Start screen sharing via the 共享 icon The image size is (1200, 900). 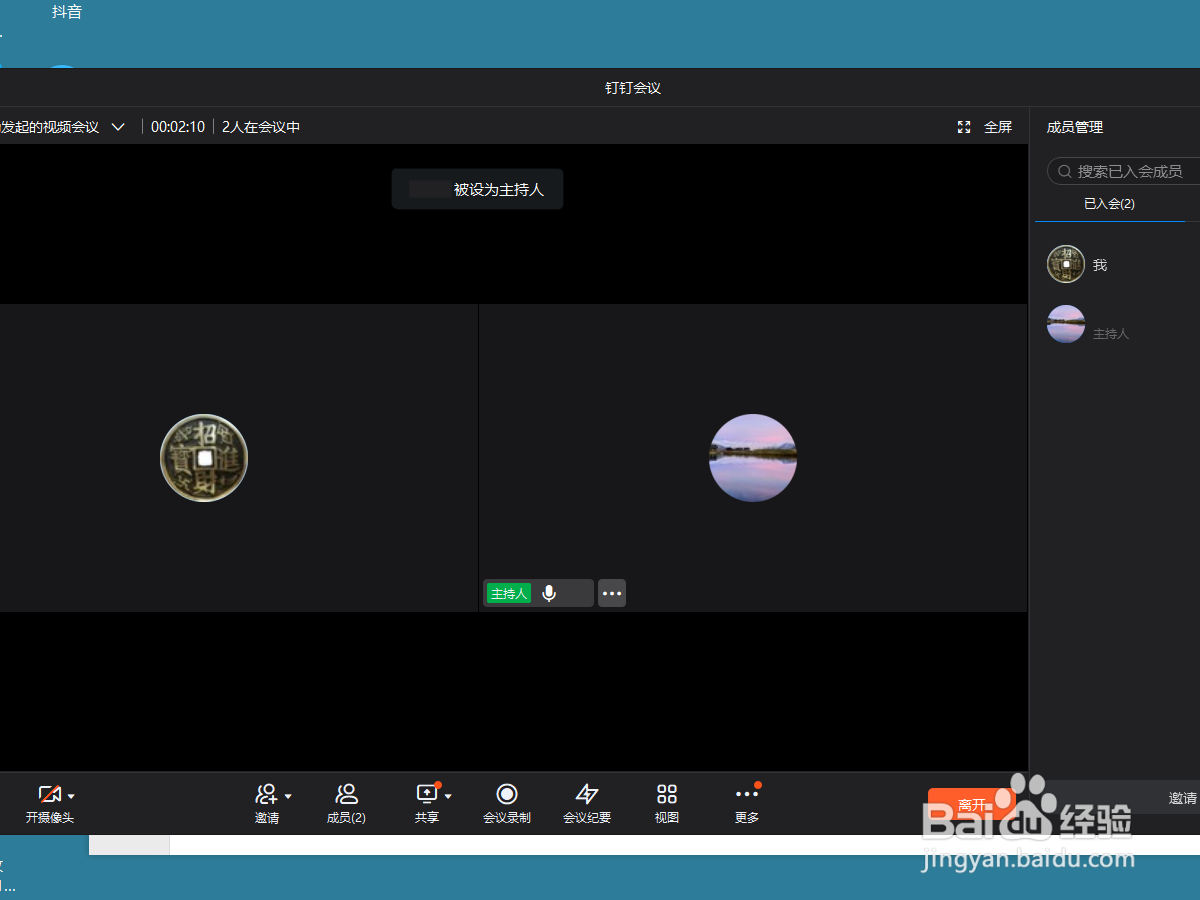pos(427,794)
